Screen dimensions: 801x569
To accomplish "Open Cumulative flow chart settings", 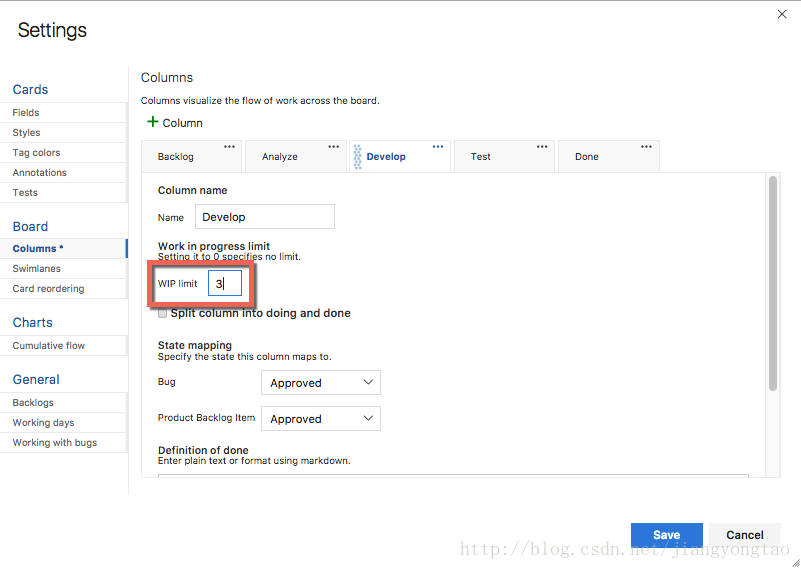I will (63, 346).
